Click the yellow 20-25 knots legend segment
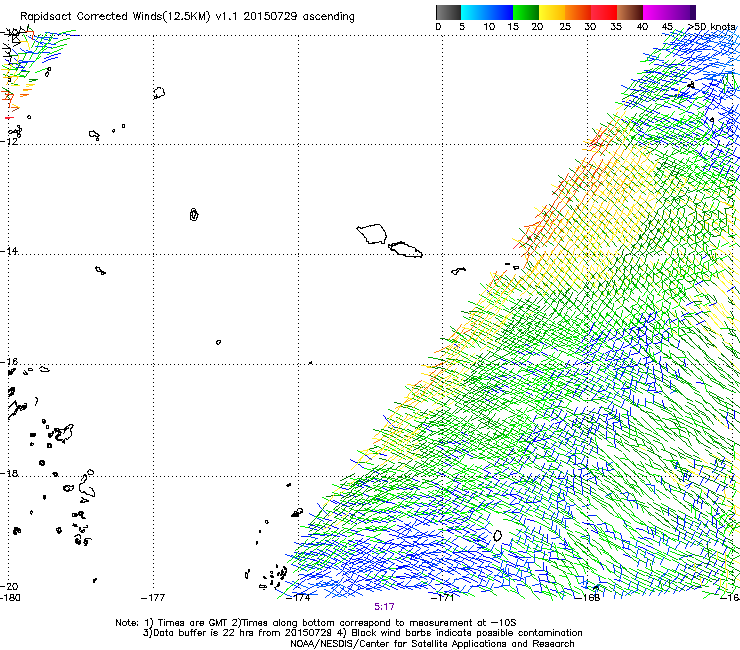This screenshot has width=740, height=650. click(x=552, y=12)
